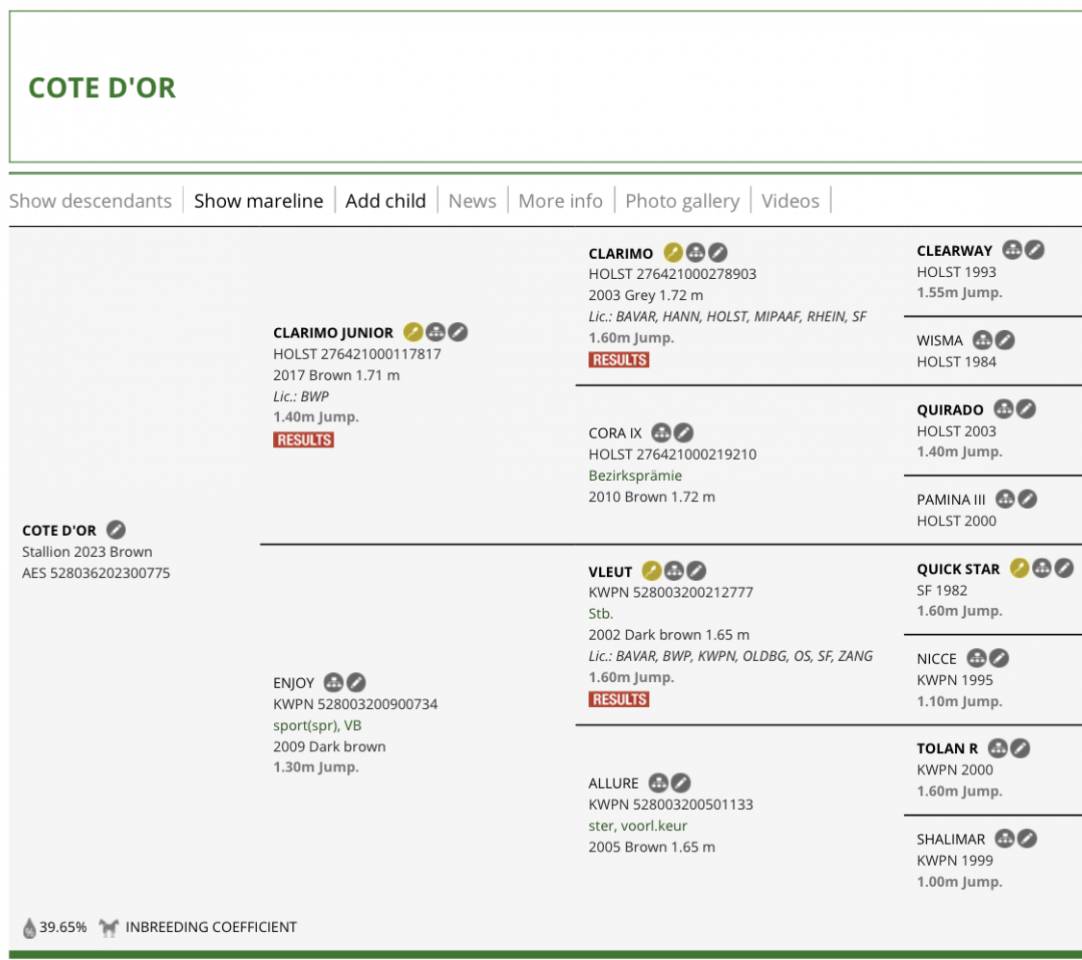Open the pedigree tree icon for ENJOY
The height and width of the screenshot is (960, 1082).
334,682
